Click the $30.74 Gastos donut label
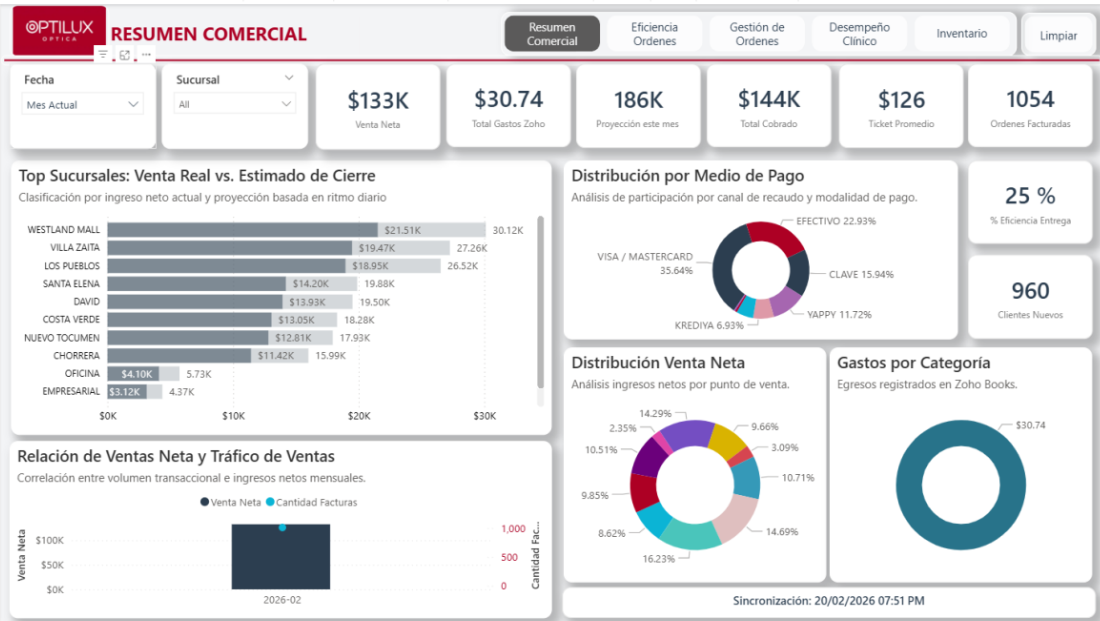Image resolution: width=1100 pixels, height=621 pixels. pyautogui.click(x=1030, y=425)
